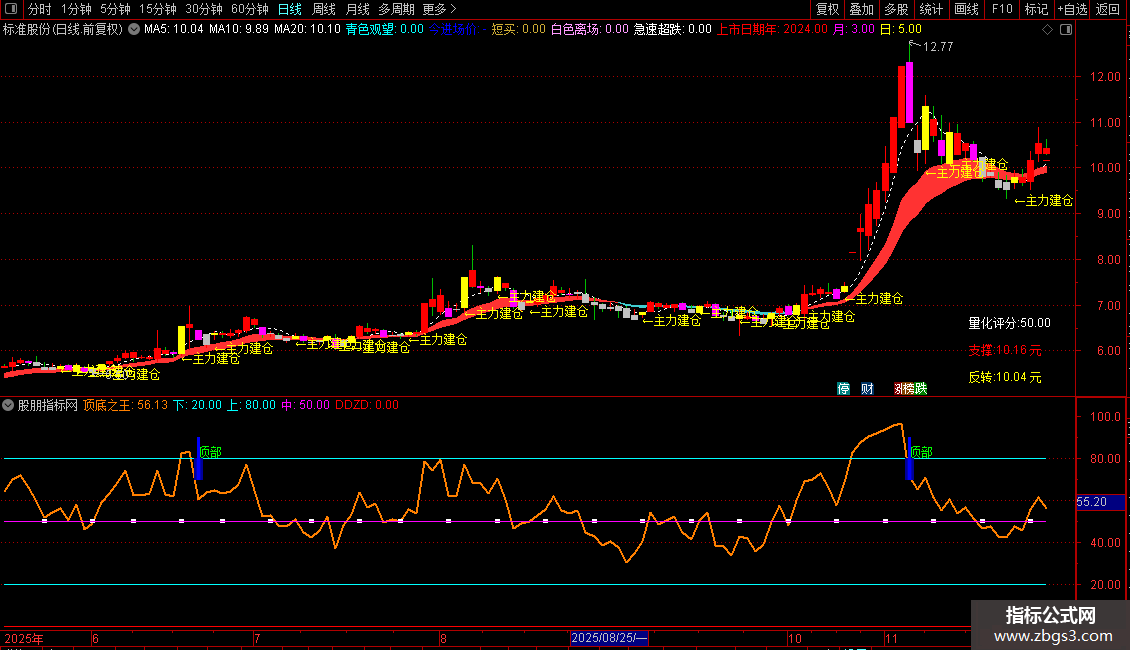Click the 停 info tag icon
The image size is (1130, 650).
click(x=843, y=388)
